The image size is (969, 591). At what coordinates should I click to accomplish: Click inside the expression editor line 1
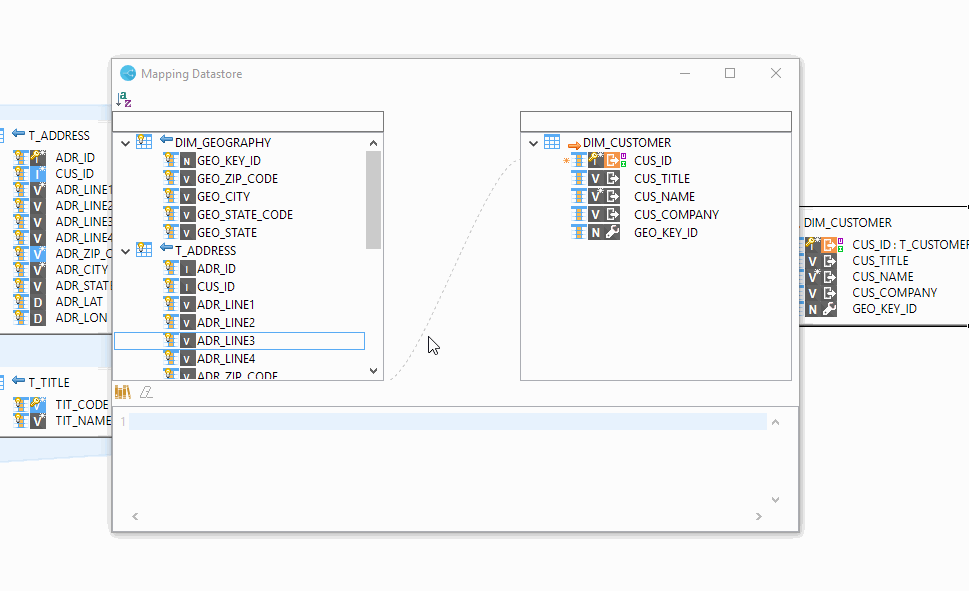coord(400,421)
